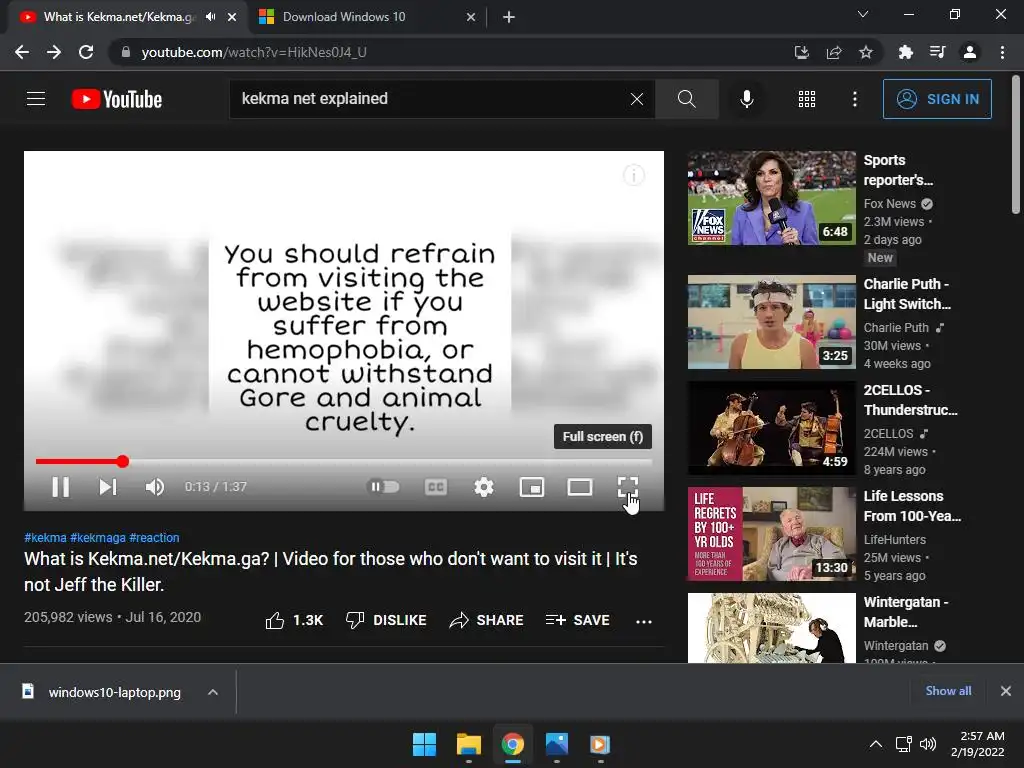Save the video to a playlist

577,620
